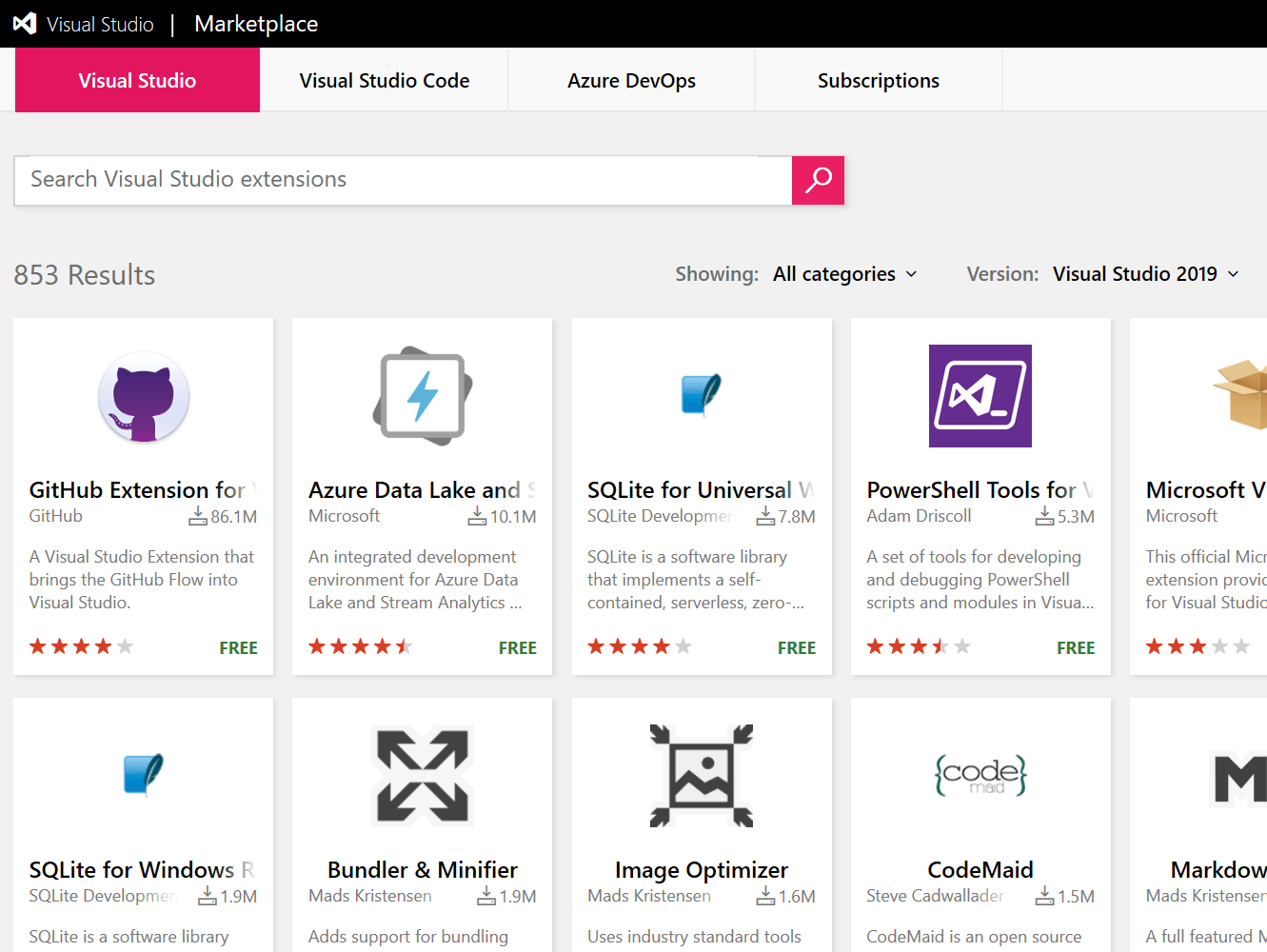Open the PowerShell Tools purple icon
Viewport: 1267px width, 952px height.
coord(980,396)
